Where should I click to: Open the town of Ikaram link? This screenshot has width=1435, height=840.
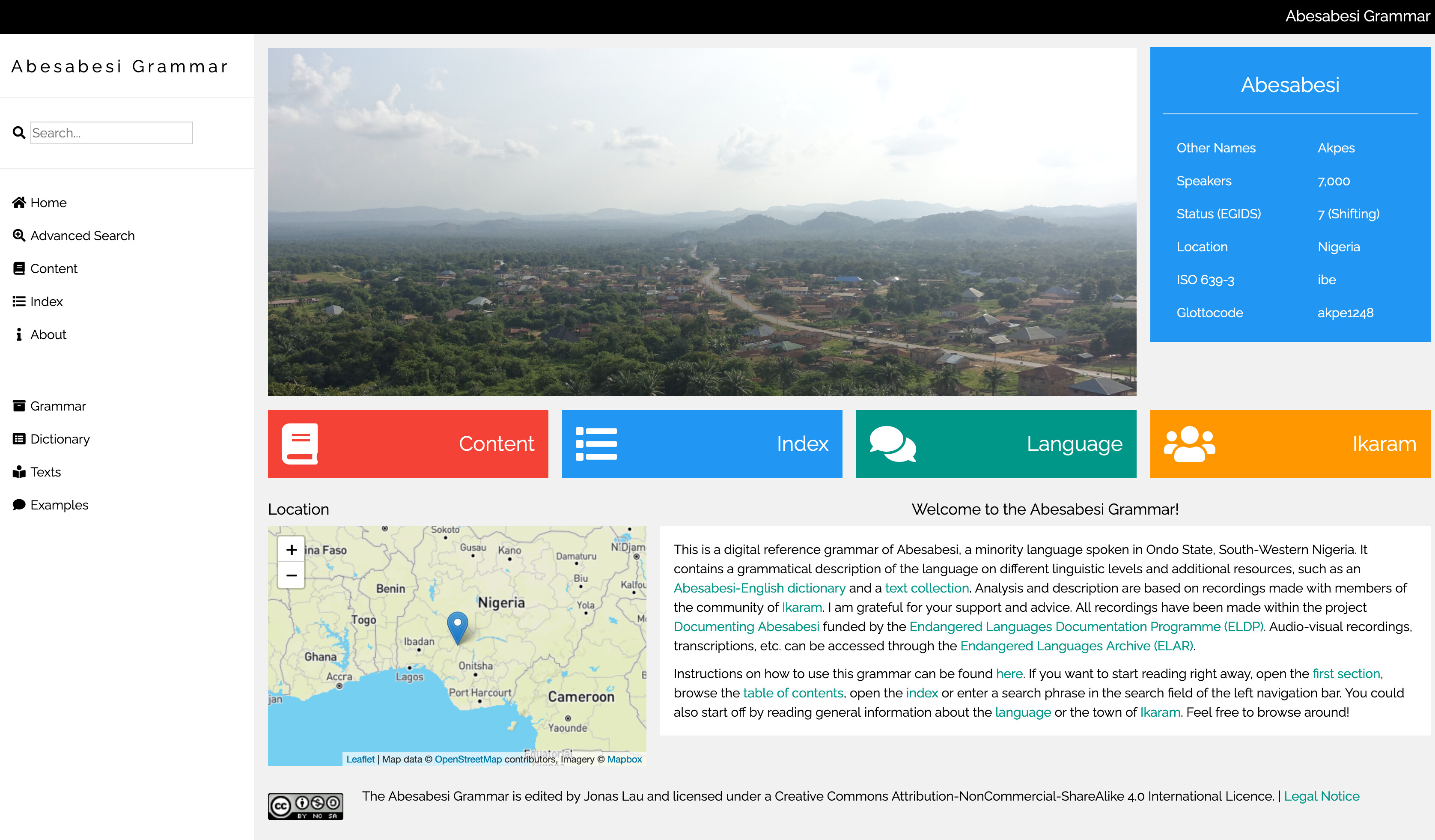(x=1160, y=713)
